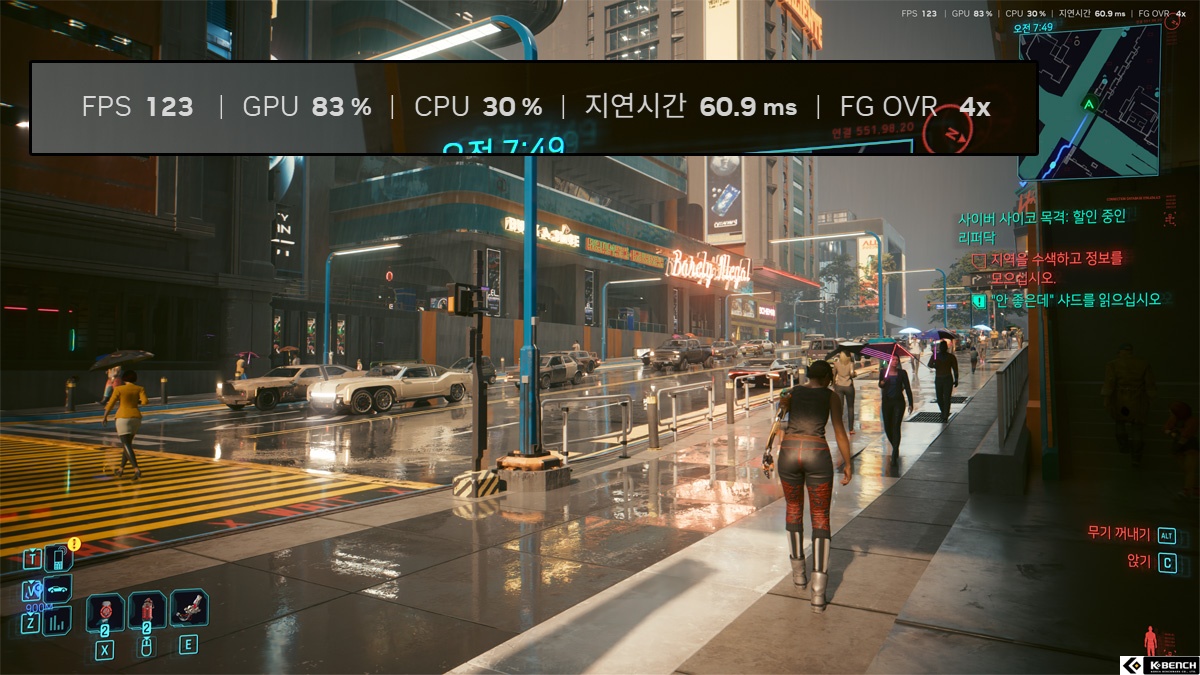Viewport: 1200px width, 675px height.
Task: Click the red grenade item slot
Action: click(x=147, y=610)
